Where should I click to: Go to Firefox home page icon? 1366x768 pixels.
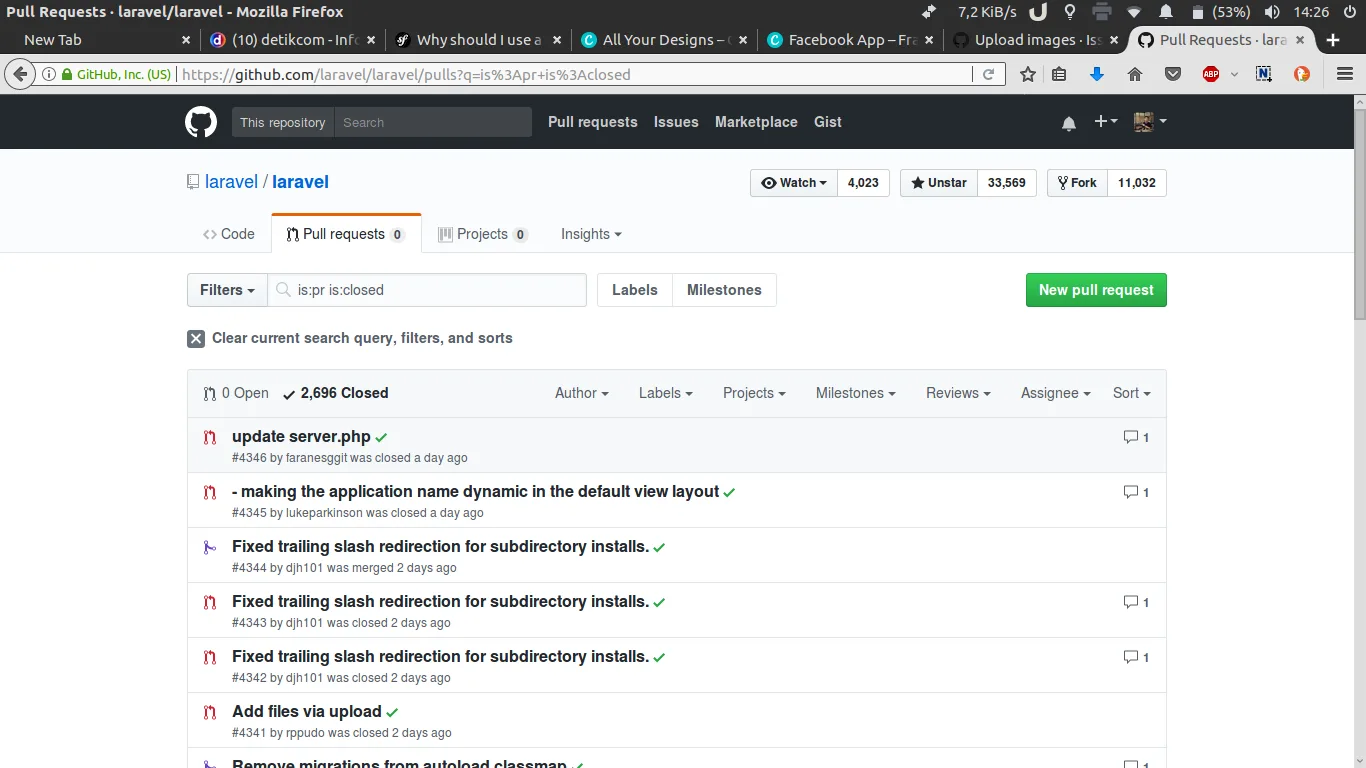point(1135,74)
